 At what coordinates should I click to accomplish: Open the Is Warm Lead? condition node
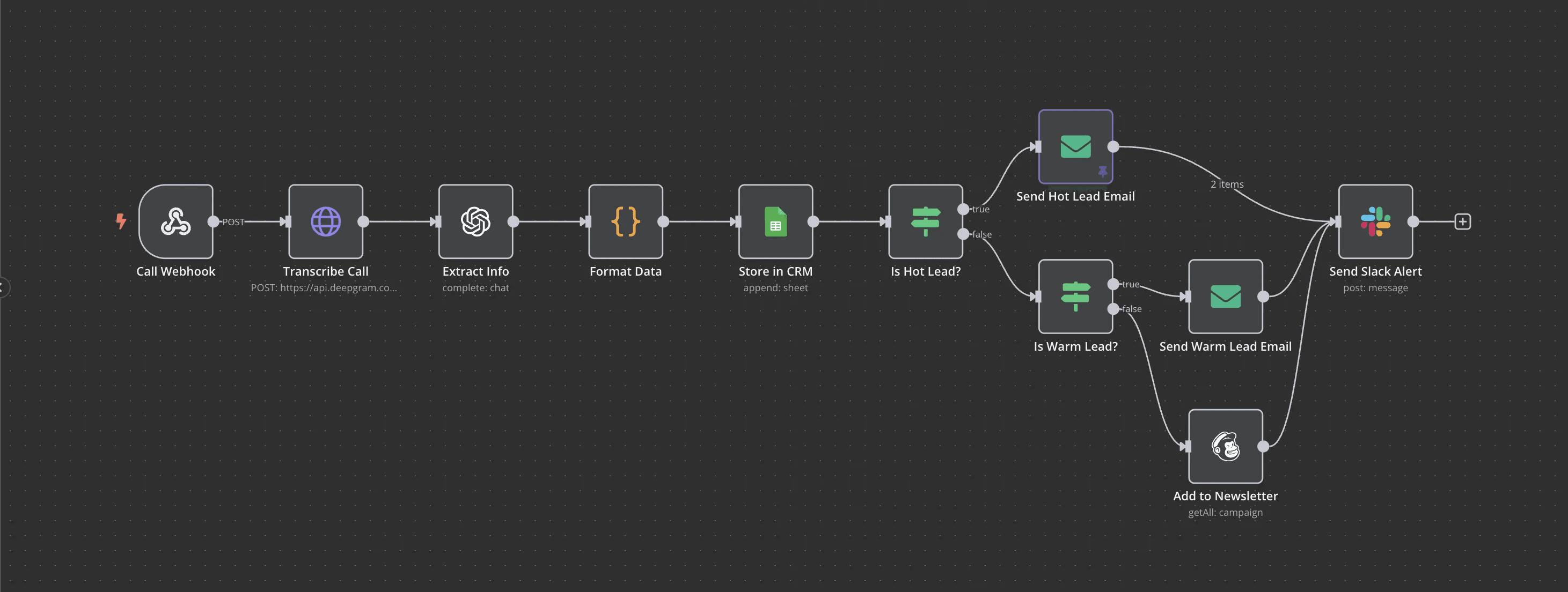(x=1075, y=297)
